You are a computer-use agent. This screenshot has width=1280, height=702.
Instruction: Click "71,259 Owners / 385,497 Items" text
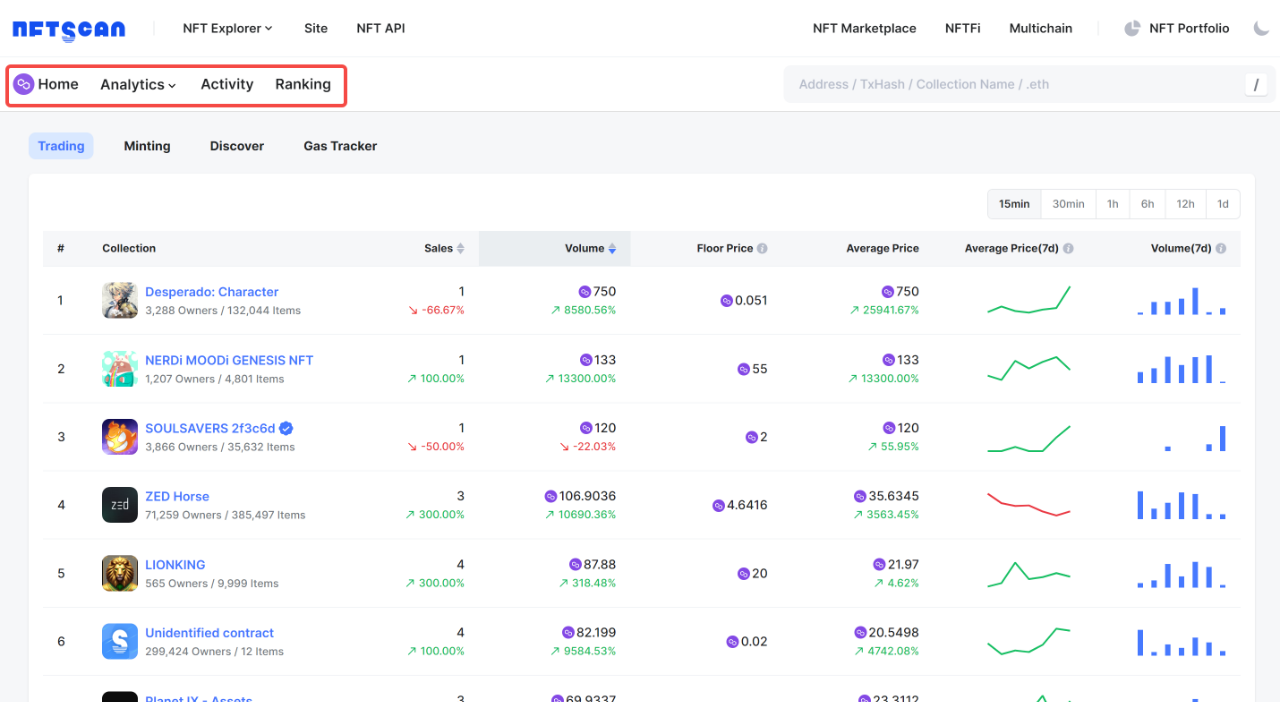coord(225,515)
